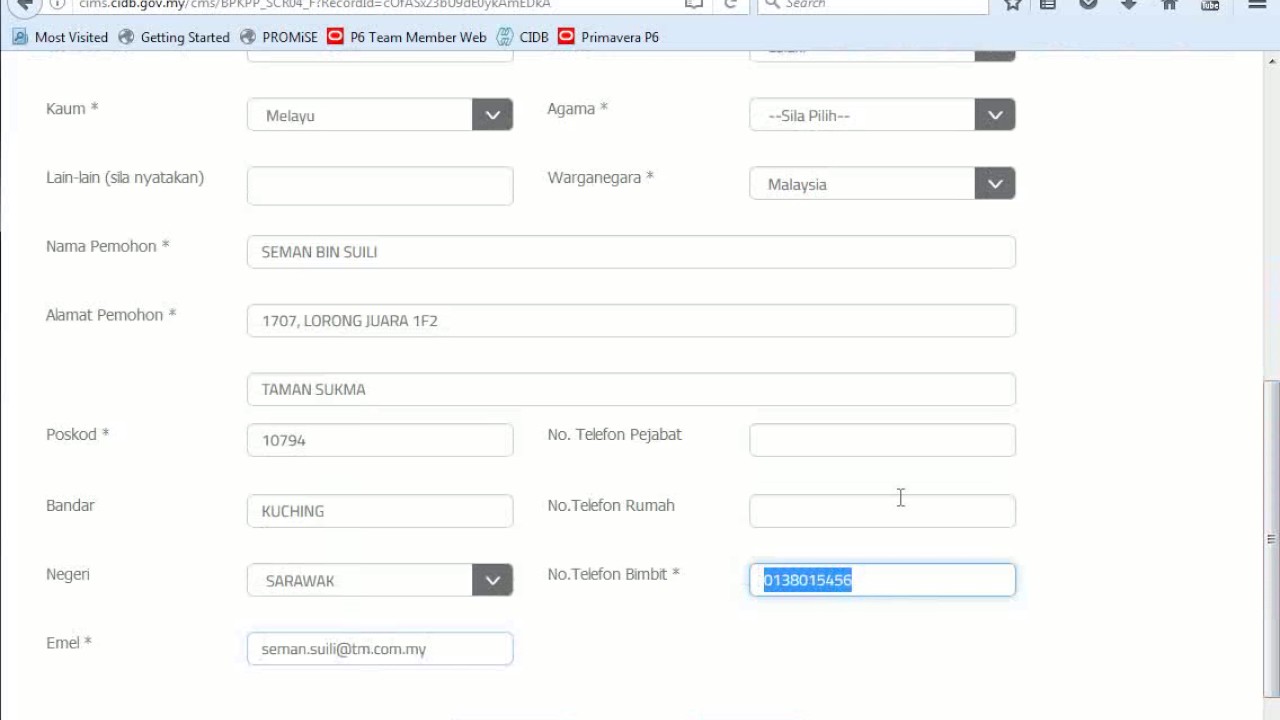Click the 'No. Telefon Pejabat' label

tap(614, 434)
